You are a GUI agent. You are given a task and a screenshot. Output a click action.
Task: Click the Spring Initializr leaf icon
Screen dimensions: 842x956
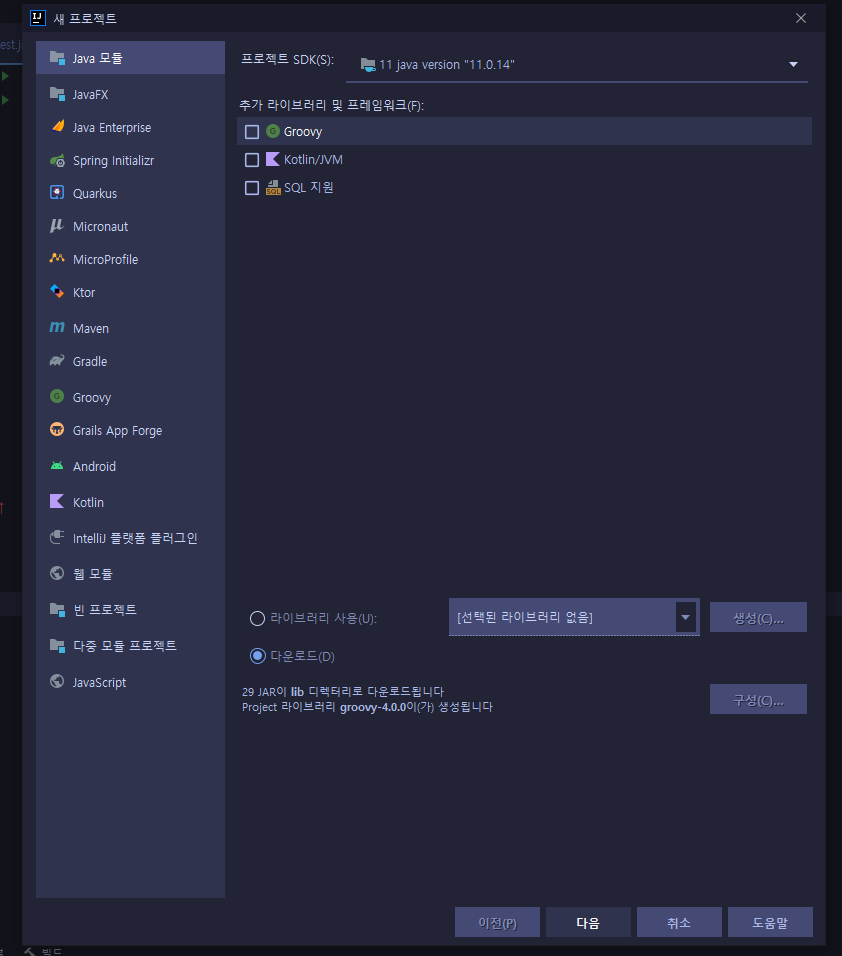click(x=57, y=160)
